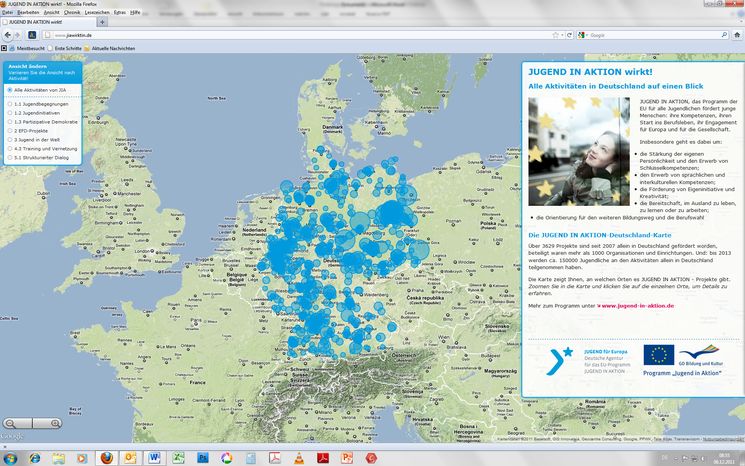Open the Ansicht menu

(52, 12)
